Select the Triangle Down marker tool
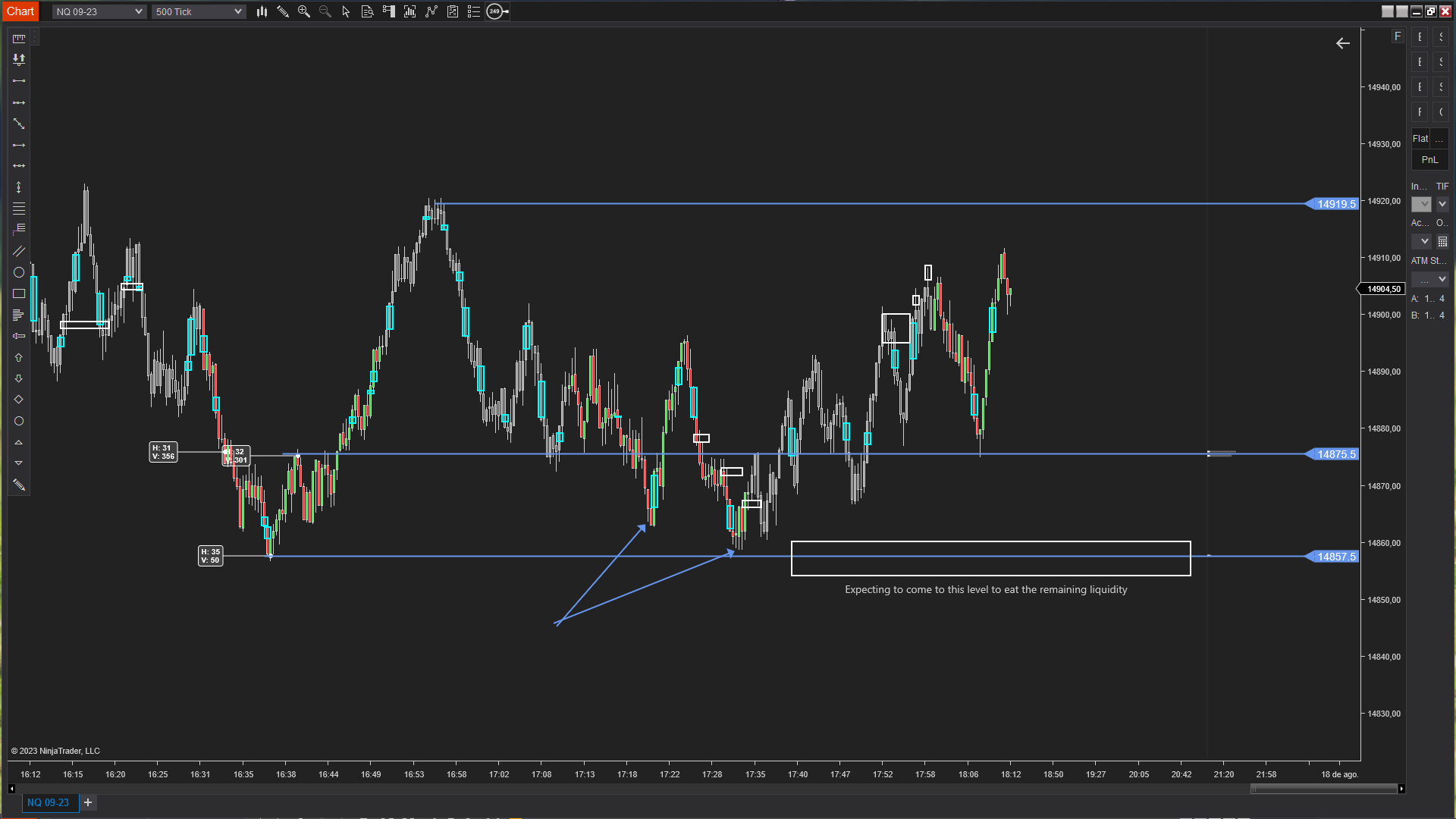This screenshot has width=1456, height=819. (x=19, y=463)
